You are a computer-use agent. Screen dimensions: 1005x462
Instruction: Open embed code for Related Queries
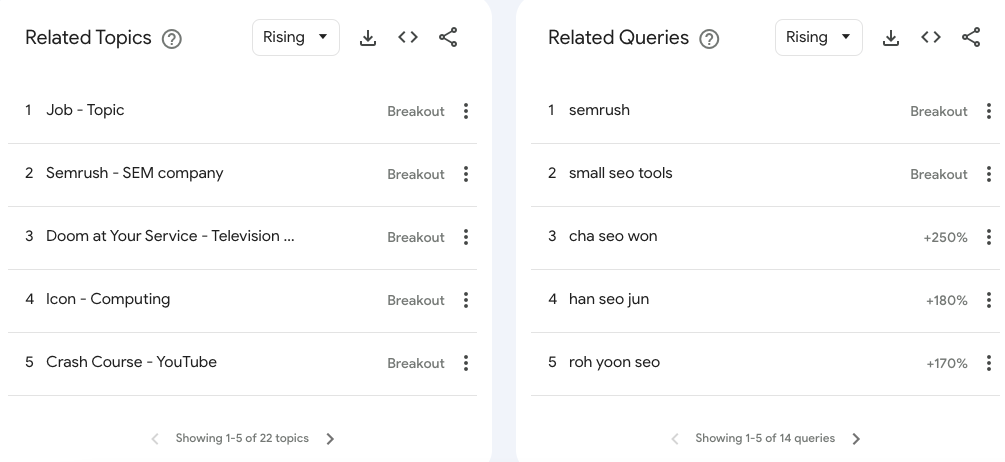tap(931, 38)
